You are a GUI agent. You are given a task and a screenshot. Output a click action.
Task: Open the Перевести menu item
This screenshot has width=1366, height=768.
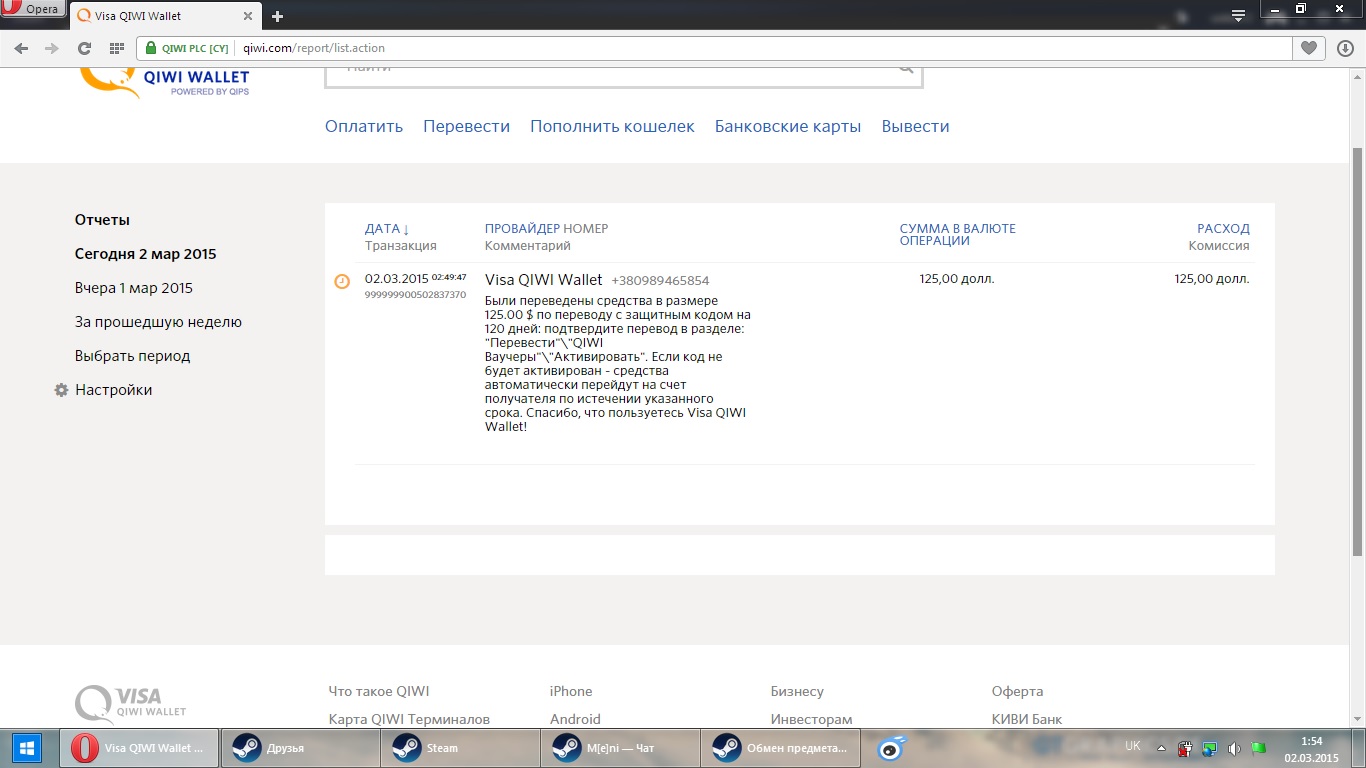click(466, 126)
